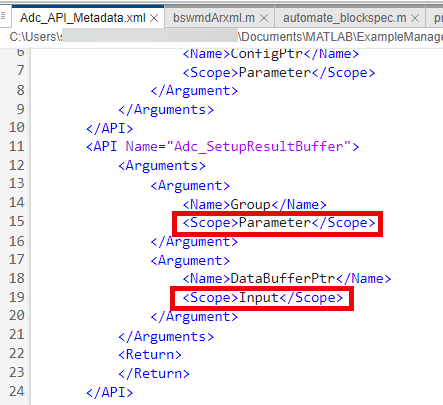Screen dimensions: 443x405
Task: Click closing Argument tag on line 20
Action: (194, 316)
